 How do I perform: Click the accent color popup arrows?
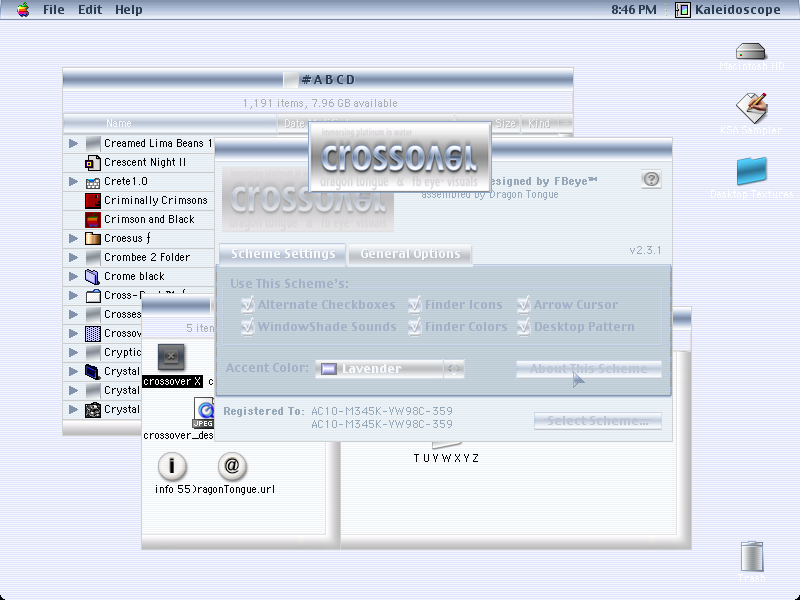454,368
